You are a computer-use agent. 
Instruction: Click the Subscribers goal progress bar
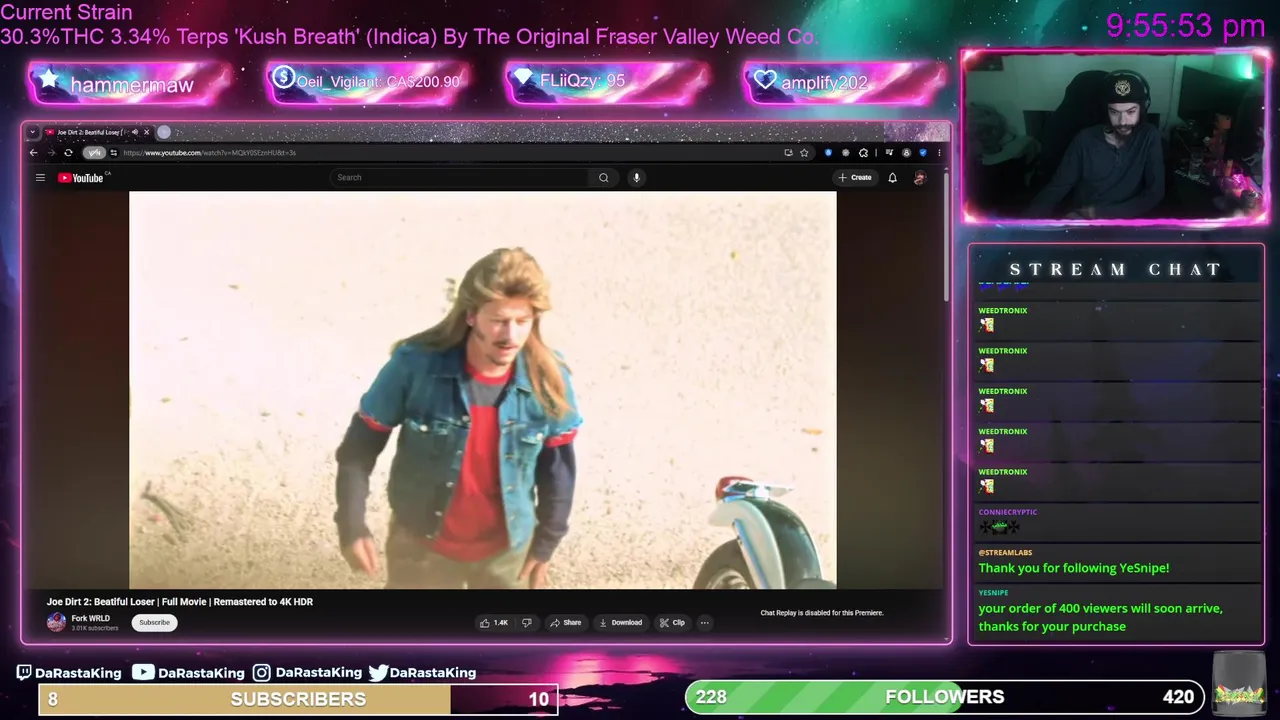pyautogui.click(x=298, y=698)
